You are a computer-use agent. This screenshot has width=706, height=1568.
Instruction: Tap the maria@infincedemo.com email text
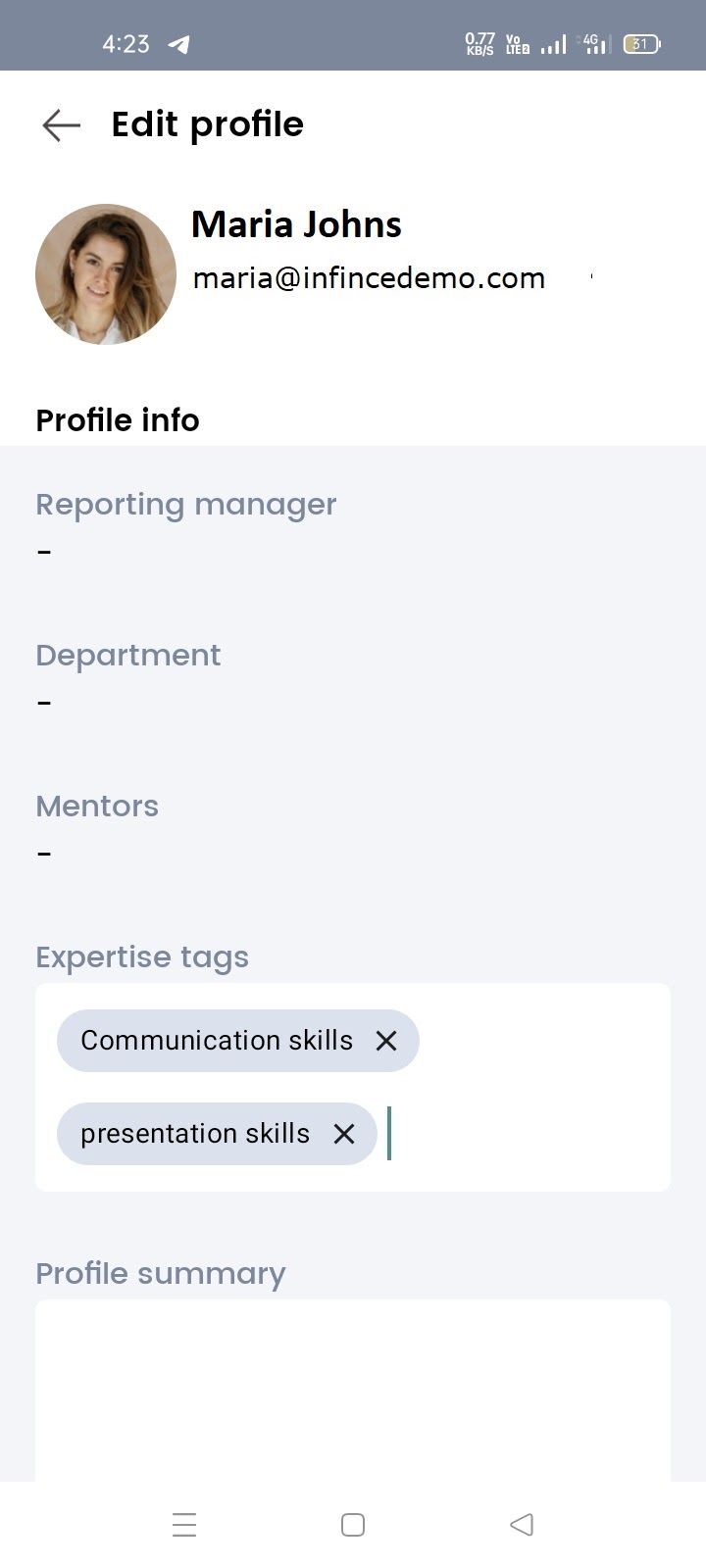(369, 278)
